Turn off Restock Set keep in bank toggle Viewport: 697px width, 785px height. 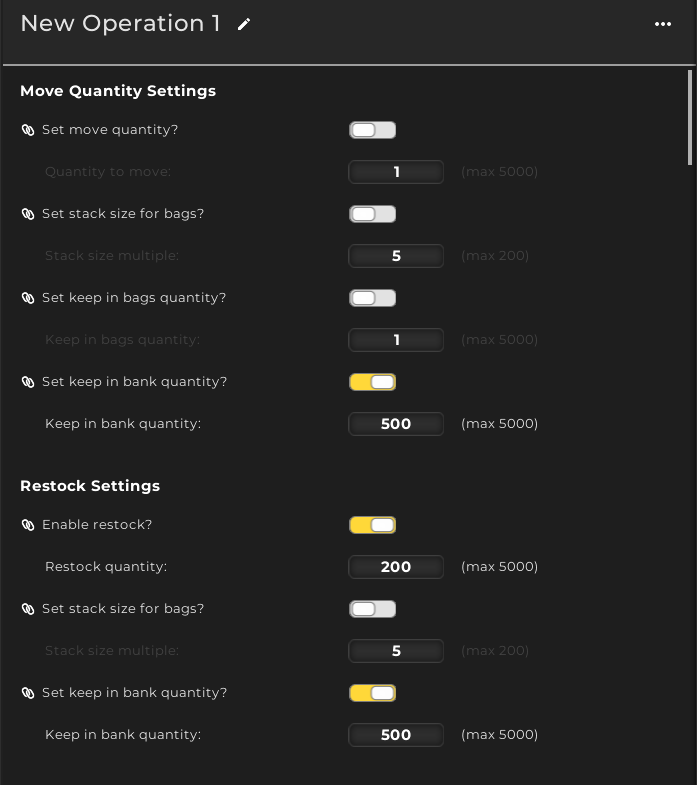tap(372, 693)
